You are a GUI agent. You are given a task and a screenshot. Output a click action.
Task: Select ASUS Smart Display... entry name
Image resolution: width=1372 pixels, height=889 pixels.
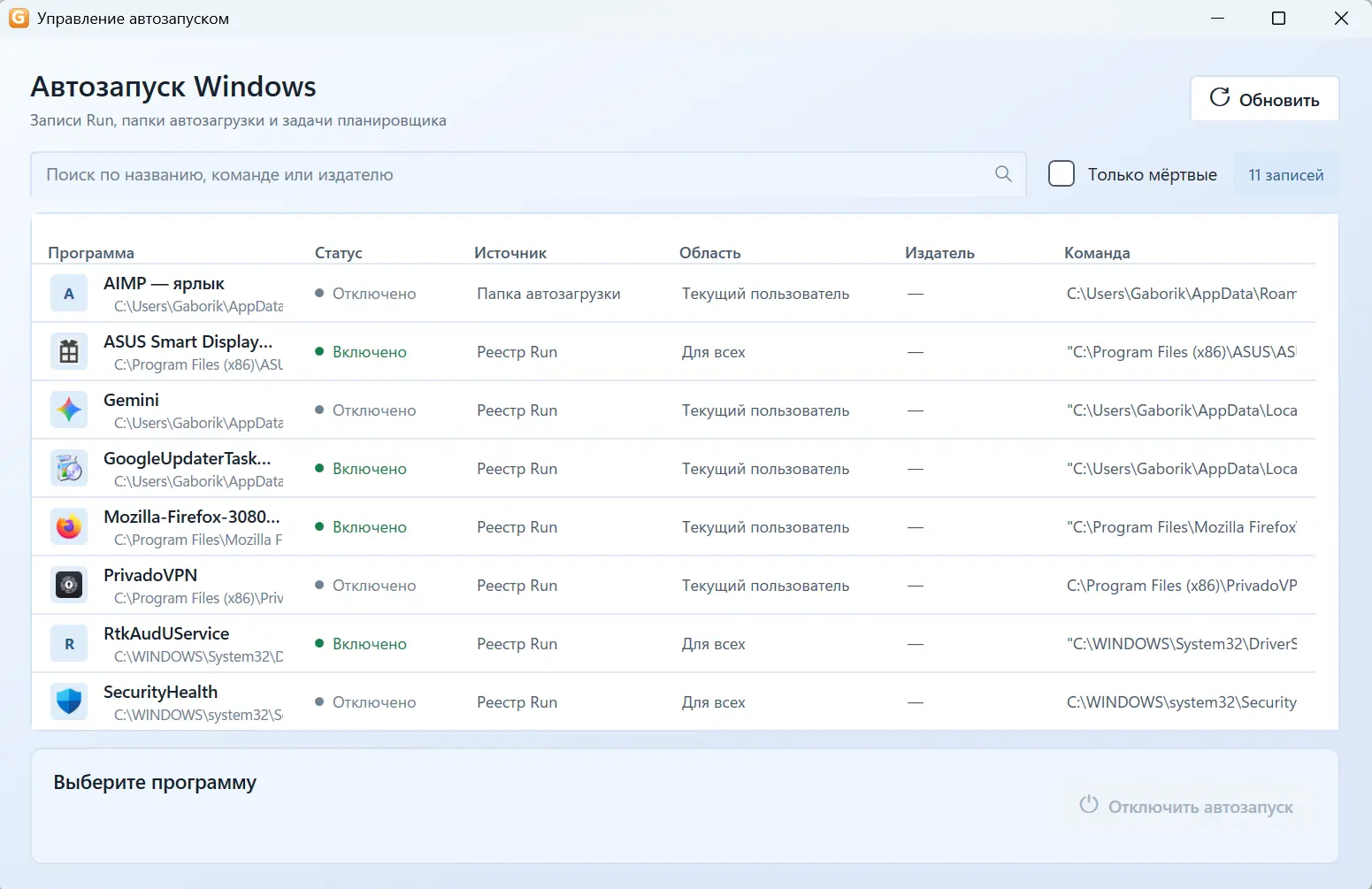coord(188,341)
